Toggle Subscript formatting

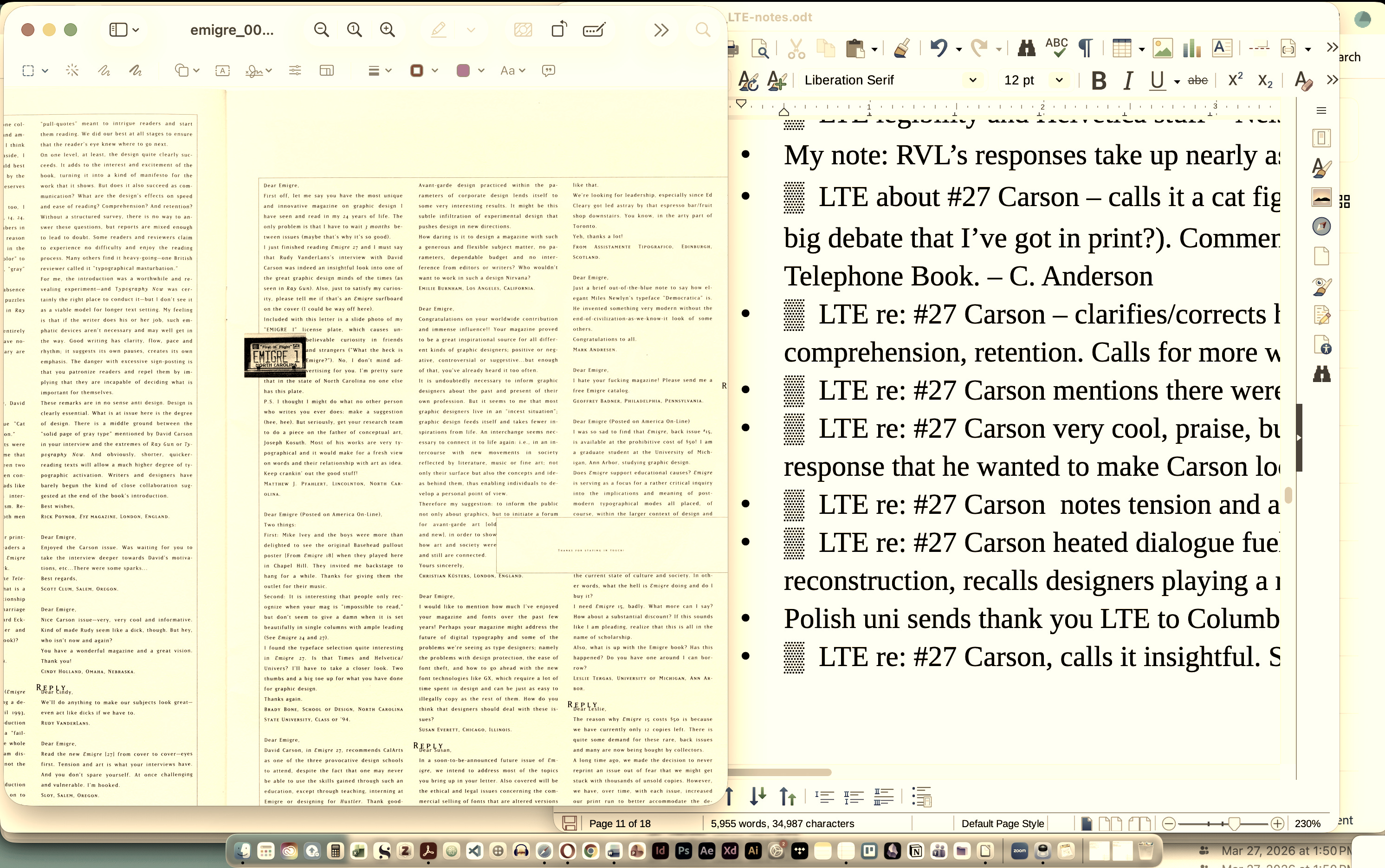(1265, 81)
